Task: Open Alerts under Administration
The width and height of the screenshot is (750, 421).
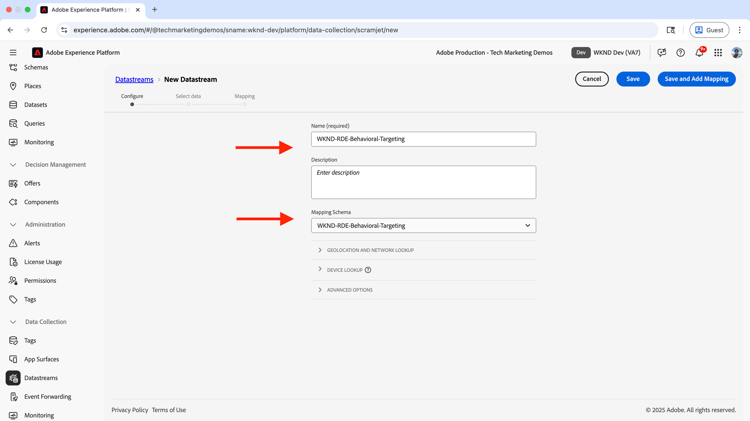Action: click(x=32, y=243)
